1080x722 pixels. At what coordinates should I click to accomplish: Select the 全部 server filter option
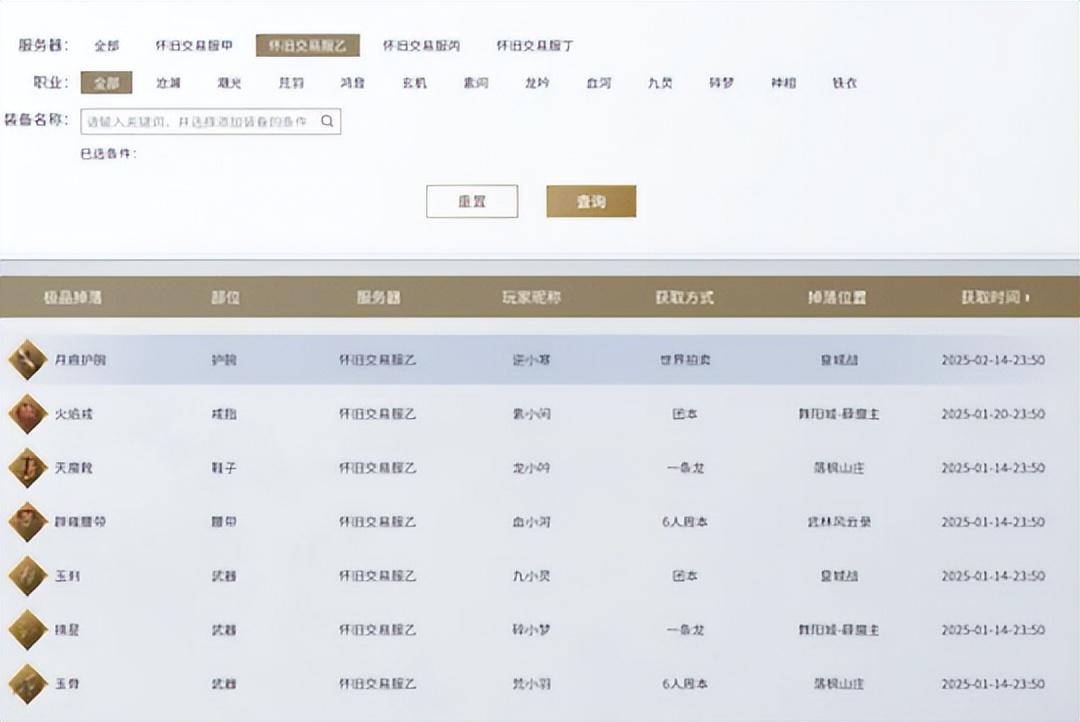click(107, 46)
